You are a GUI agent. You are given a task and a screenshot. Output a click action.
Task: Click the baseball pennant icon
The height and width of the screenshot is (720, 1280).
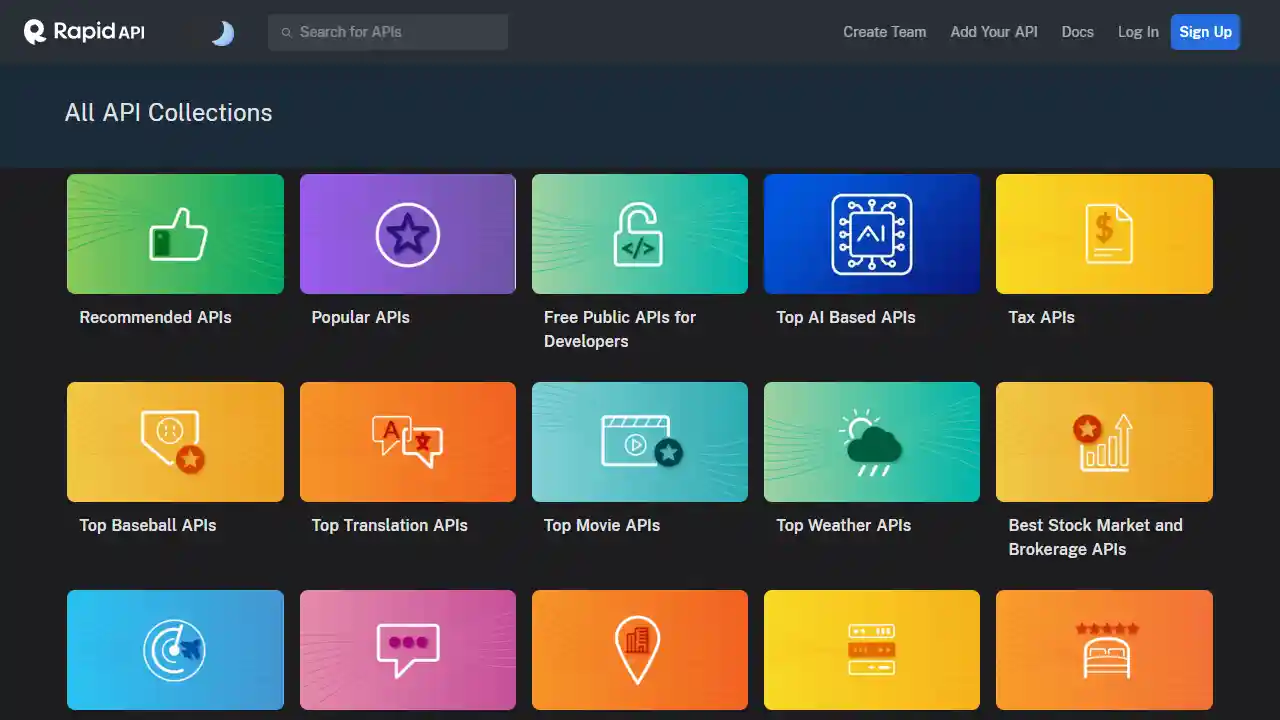(x=175, y=441)
